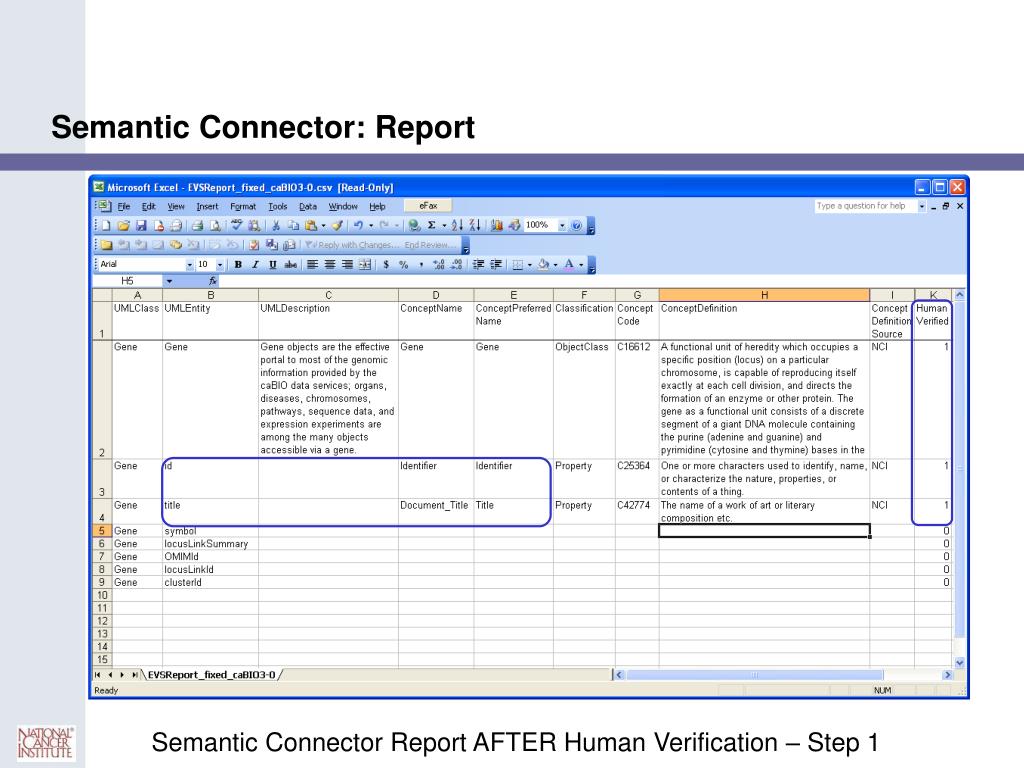The height and width of the screenshot is (768, 1024).
Task: Align cell text to the right
Action: click(x=347, y=264)
